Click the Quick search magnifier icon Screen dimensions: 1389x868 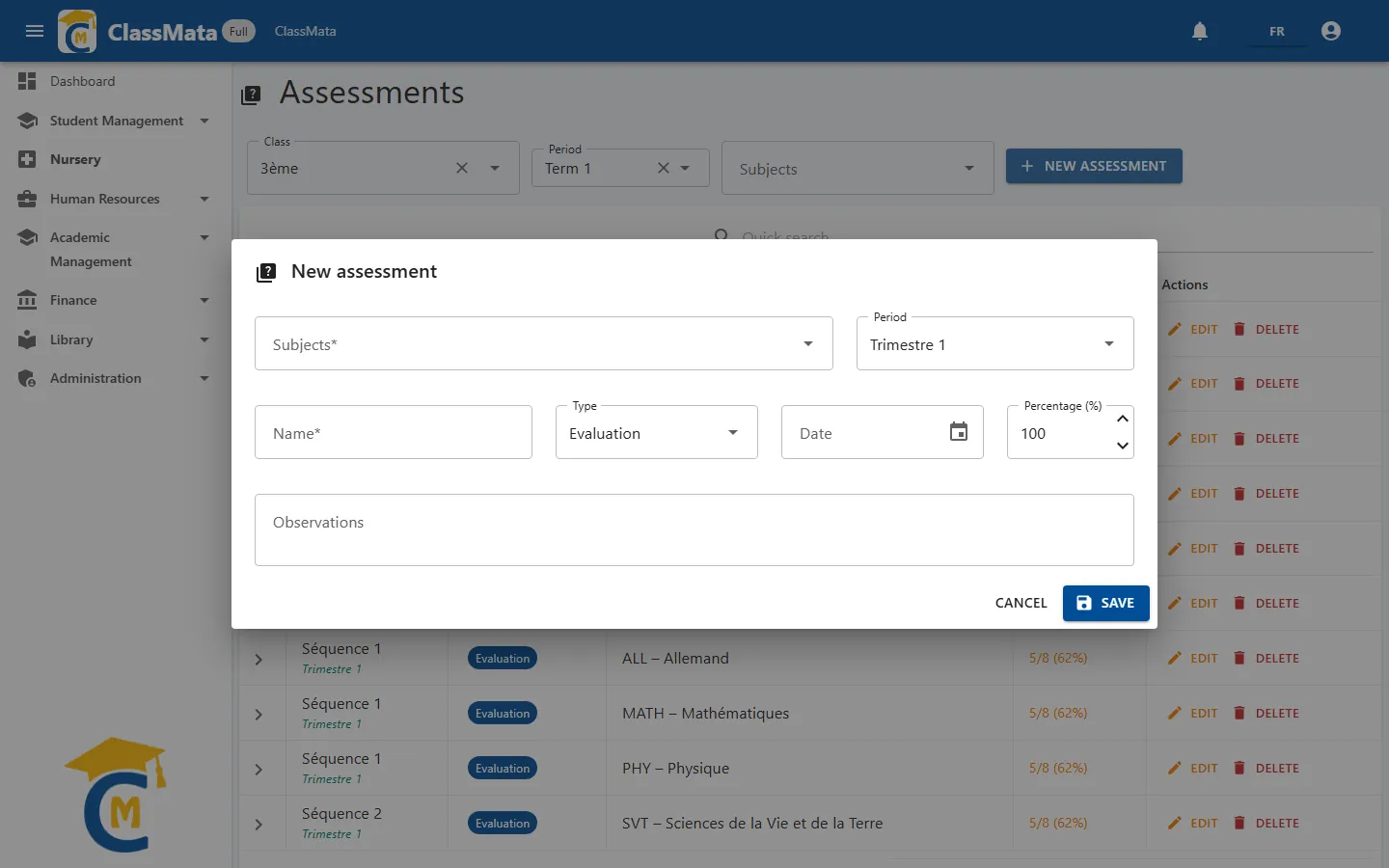click(722, 235)
